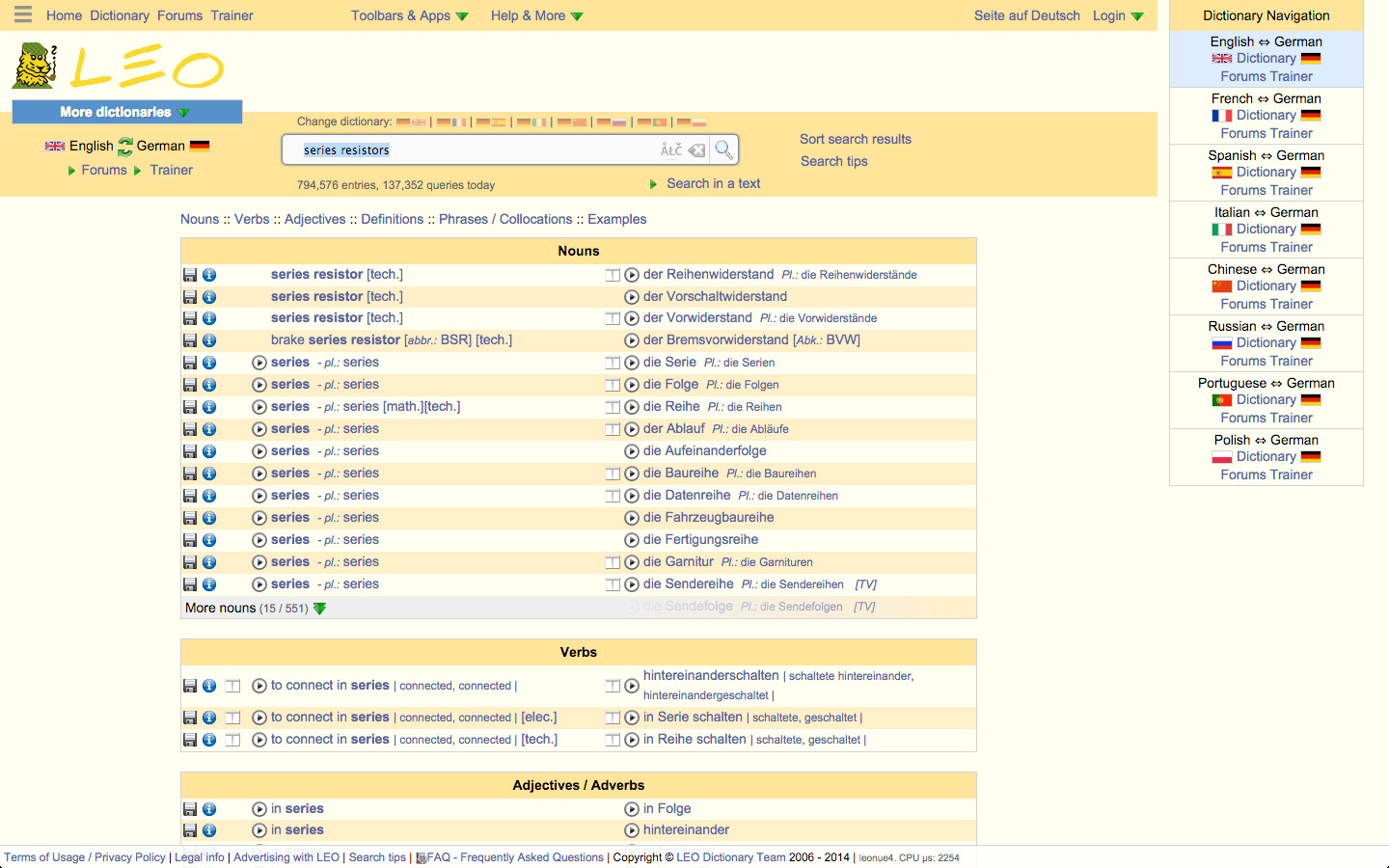Open inflection table for 'der Vorwiderstand'
The image size is (1389, 868).
(x=613, y=318)
